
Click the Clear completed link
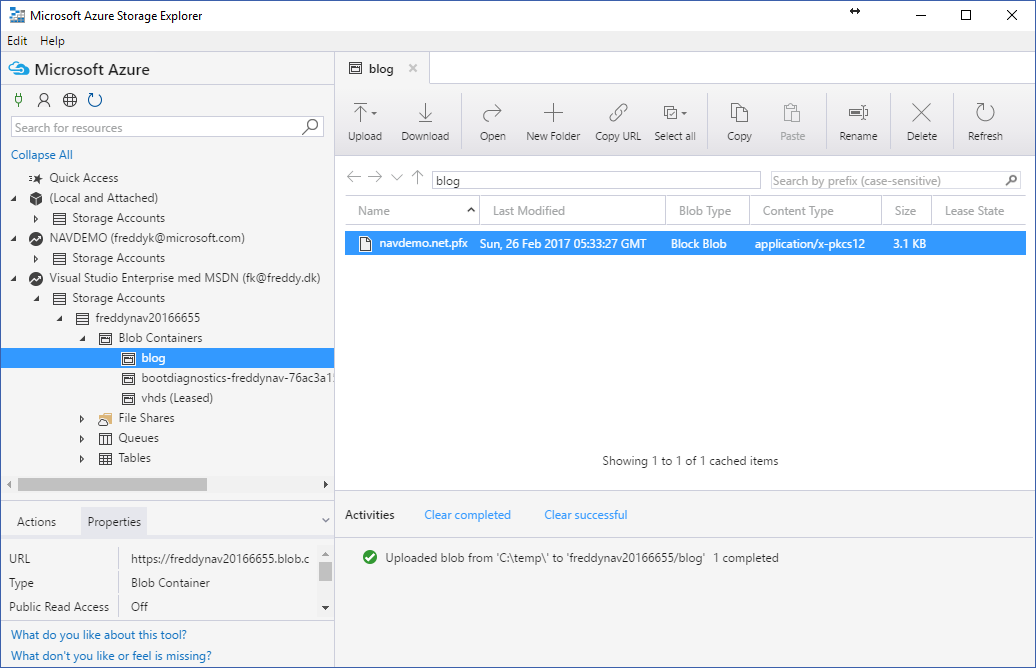[467, 515]
